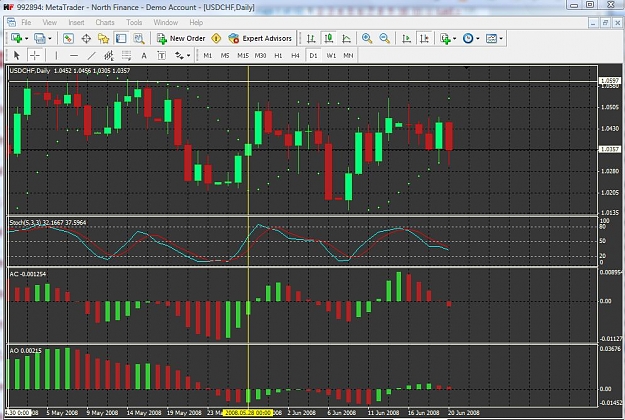
Task: Toggle the Market Watch window icon
Action: [x=68, y=39]
